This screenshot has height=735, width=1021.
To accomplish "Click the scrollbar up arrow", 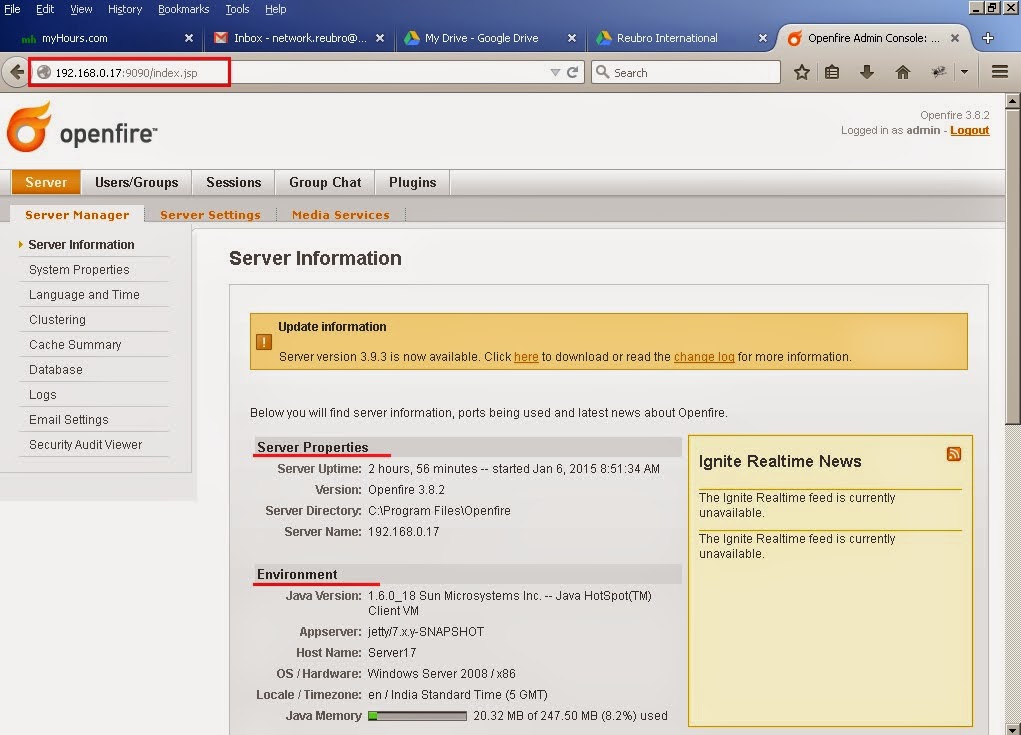I will [1013, 101].
